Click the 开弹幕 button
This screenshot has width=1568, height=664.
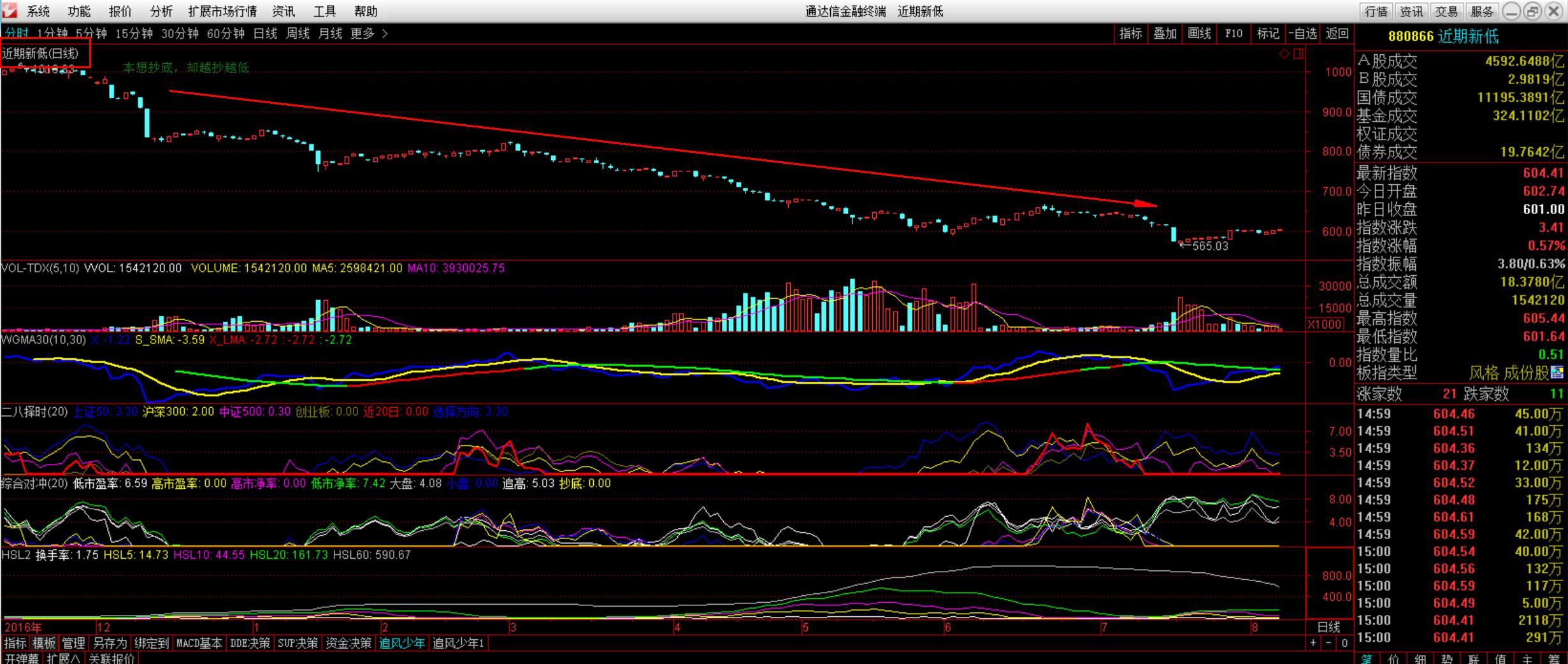click(22, 658)
